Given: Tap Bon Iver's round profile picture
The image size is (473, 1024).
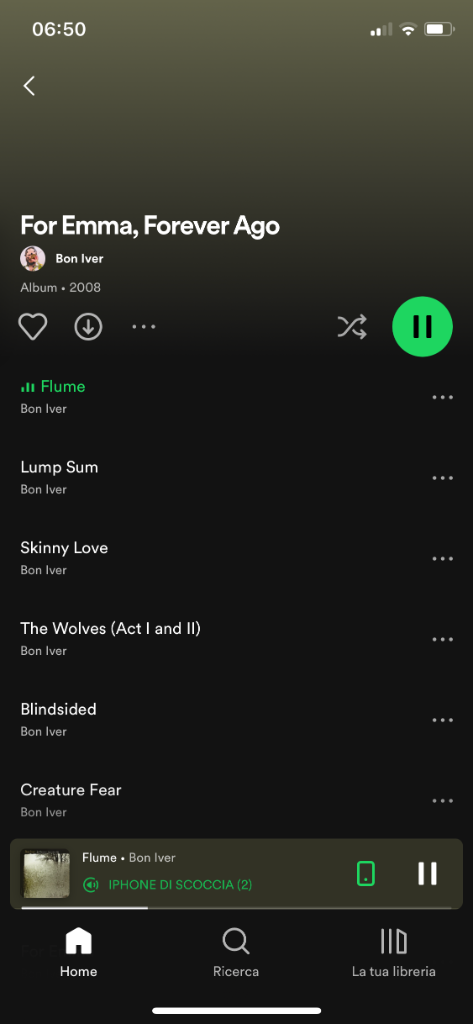Looking at the screenshot, I should point(33,259).
